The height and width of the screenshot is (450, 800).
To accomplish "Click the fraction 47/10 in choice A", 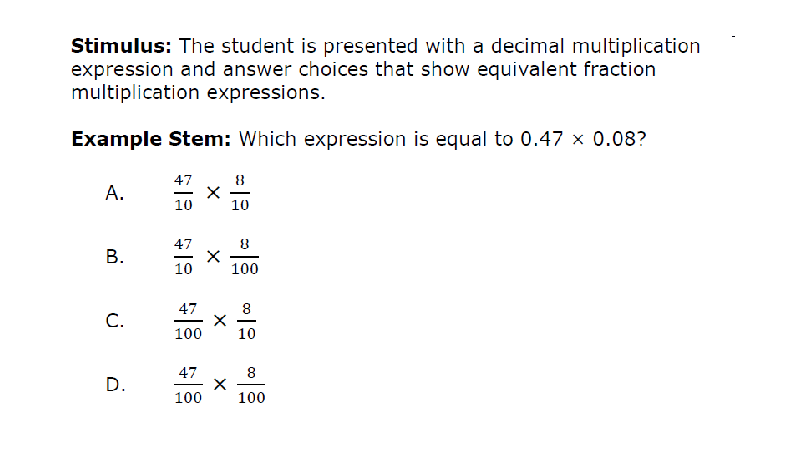I will pos(183,193).
